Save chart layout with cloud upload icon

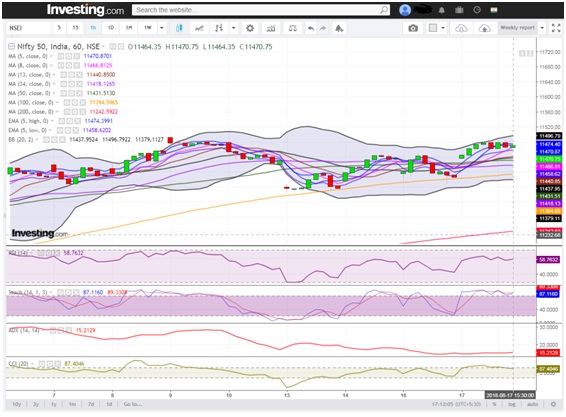[484, 28]
